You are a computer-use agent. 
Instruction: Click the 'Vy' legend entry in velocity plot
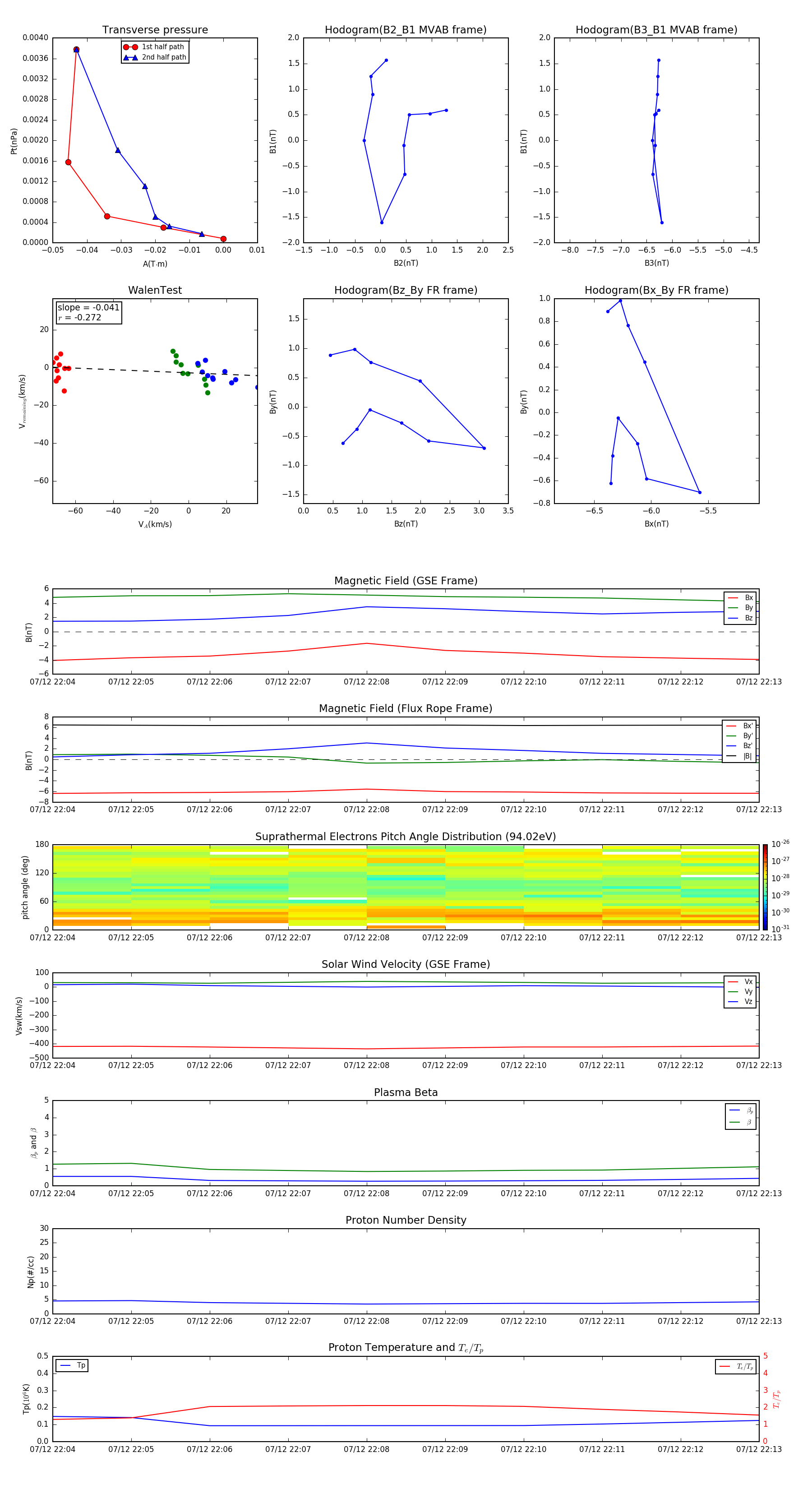740,991
